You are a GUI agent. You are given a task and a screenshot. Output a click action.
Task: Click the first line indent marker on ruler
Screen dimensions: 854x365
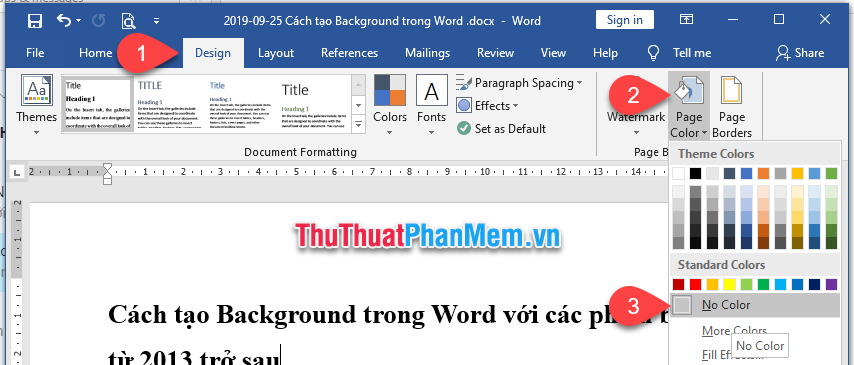tap(107, 166)
